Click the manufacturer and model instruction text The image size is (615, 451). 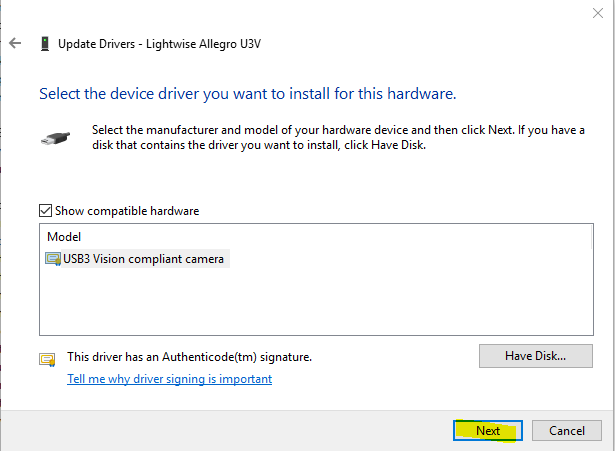pyautogui.click(x=338, y=137)
